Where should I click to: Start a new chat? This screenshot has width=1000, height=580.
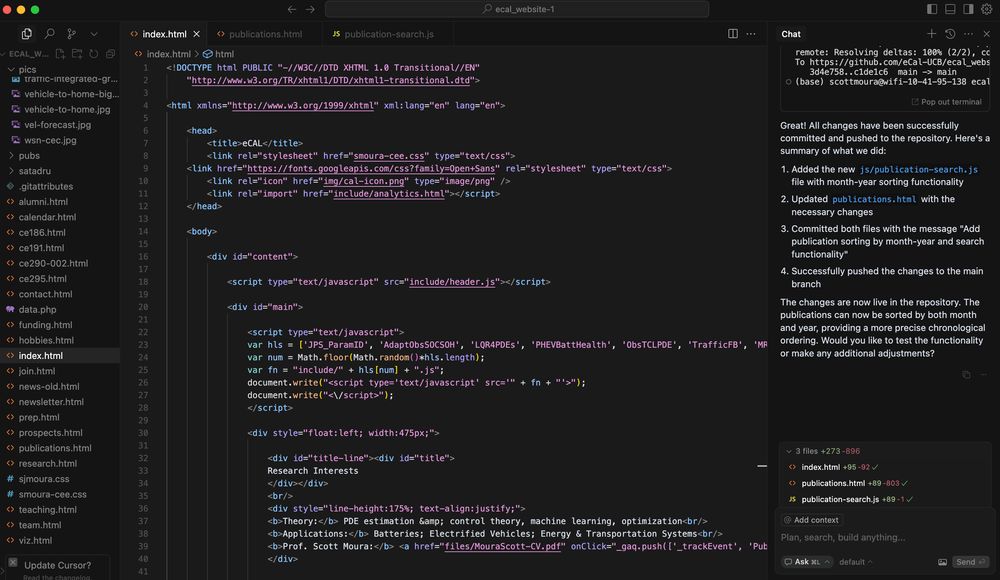coord(931,34)
